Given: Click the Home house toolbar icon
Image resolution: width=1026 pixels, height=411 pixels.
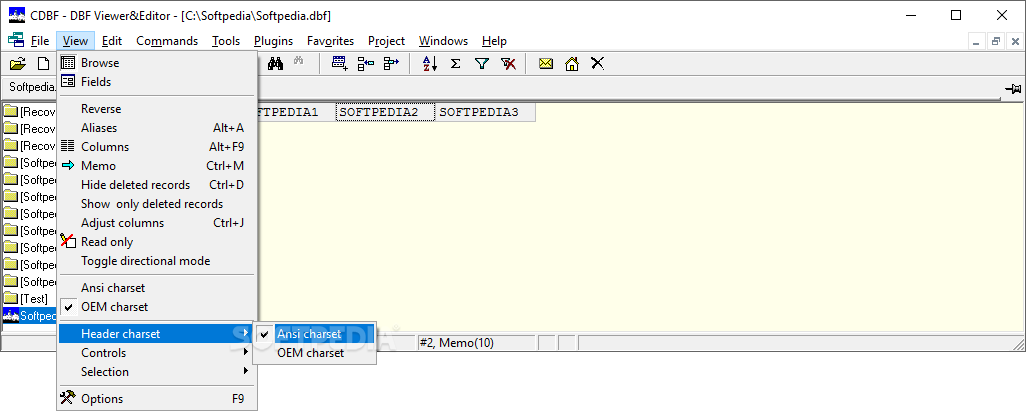Looking at the screenshot, I should (x=572, y=63).
